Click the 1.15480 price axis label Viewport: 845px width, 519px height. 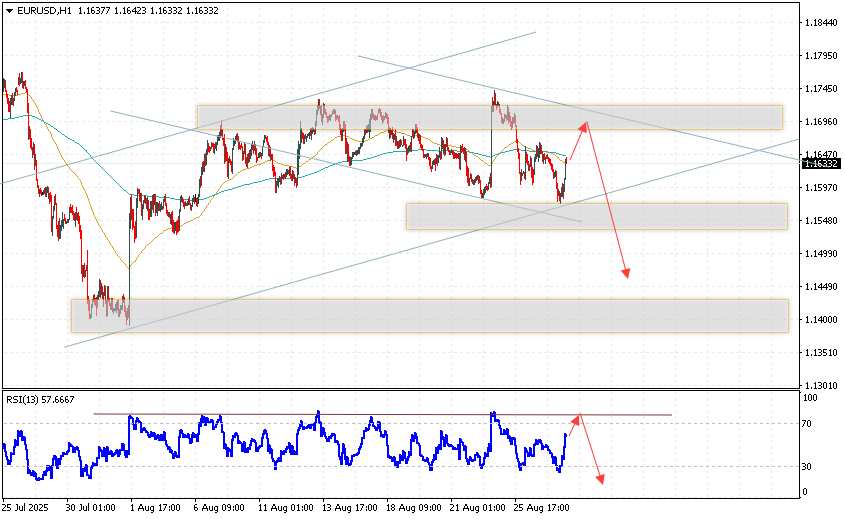[x=821, y=220]
